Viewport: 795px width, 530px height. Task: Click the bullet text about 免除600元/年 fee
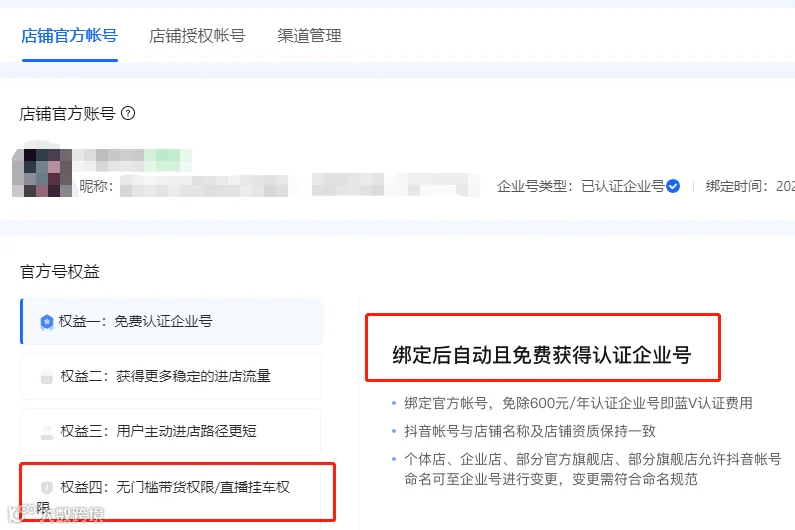pos(578,403)
